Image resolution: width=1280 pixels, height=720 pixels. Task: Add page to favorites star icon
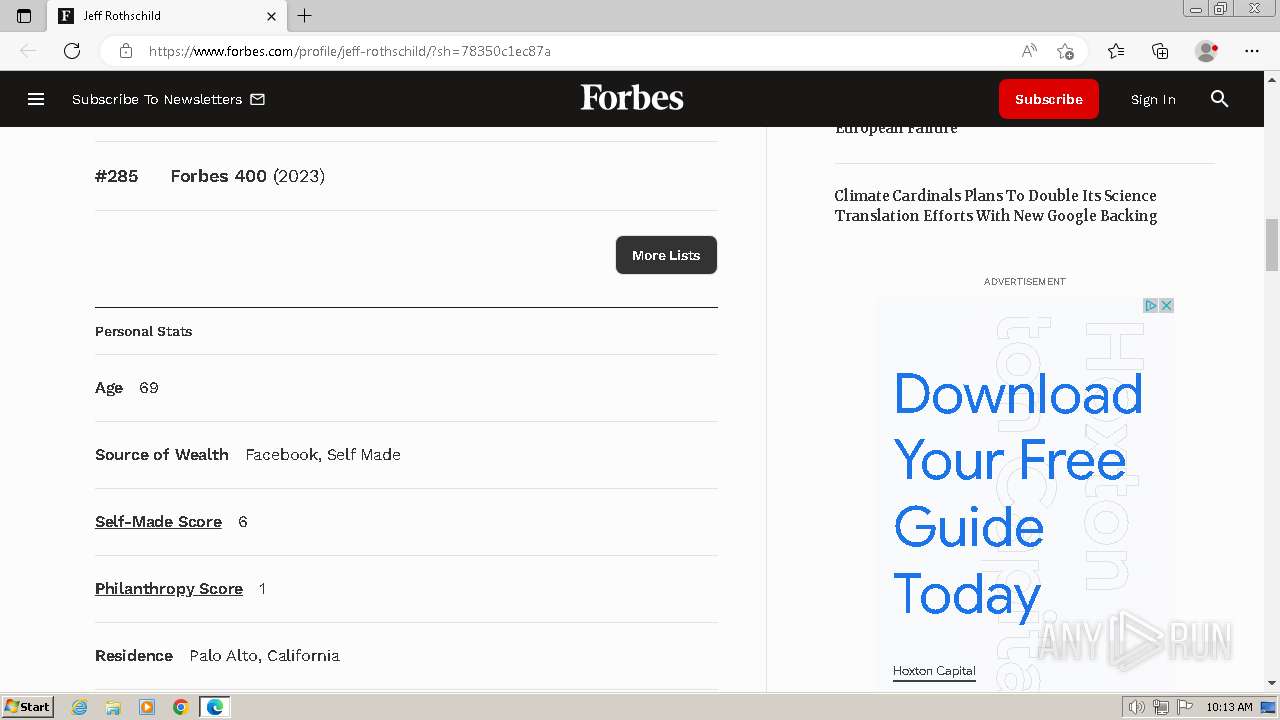tap(1065, 51)
